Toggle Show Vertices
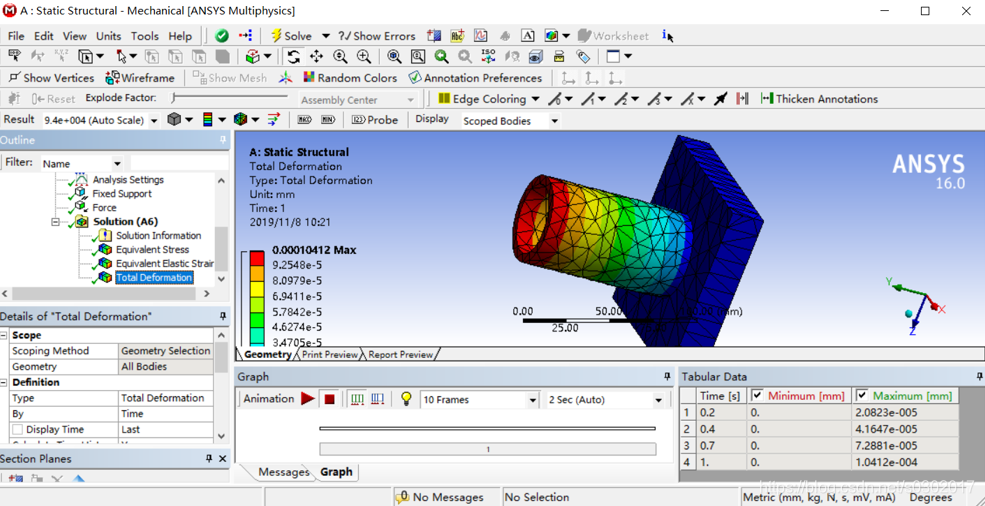This screenshot has width=985, height=506. pyautogui.click(x=50, y=78)
